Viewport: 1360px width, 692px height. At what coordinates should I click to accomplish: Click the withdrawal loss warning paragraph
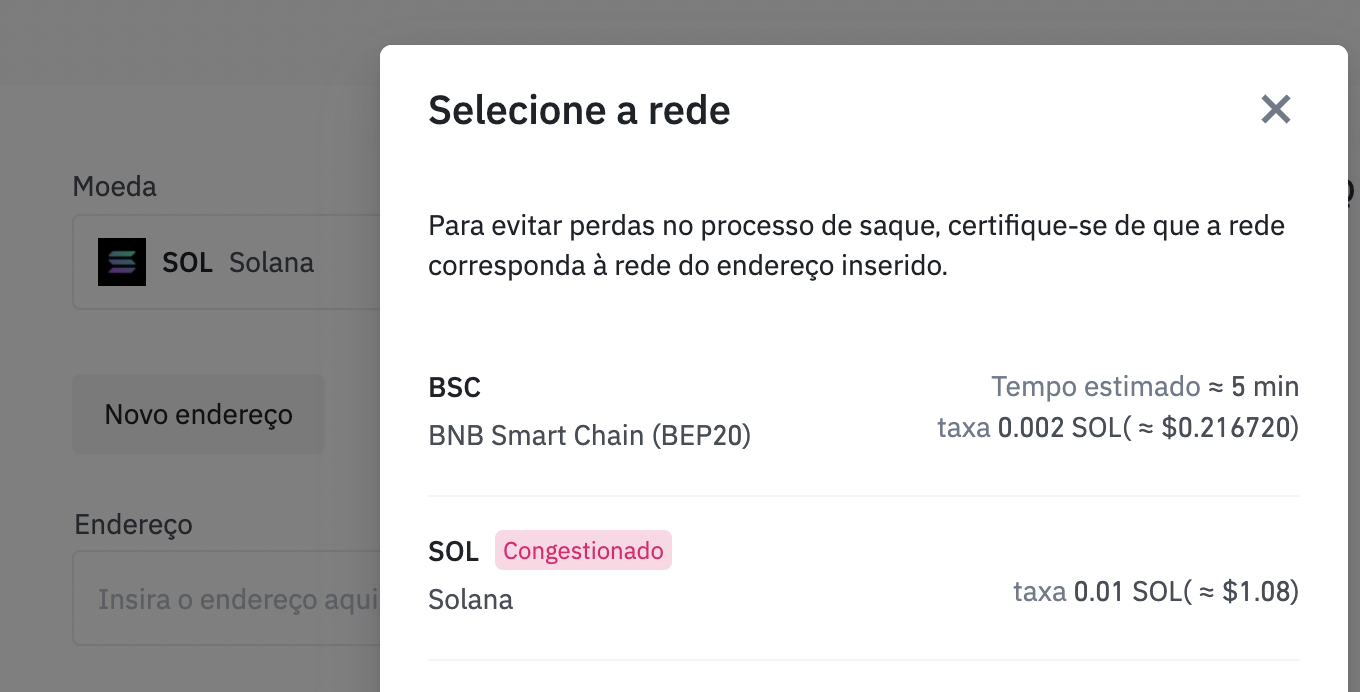pos(856,246)
